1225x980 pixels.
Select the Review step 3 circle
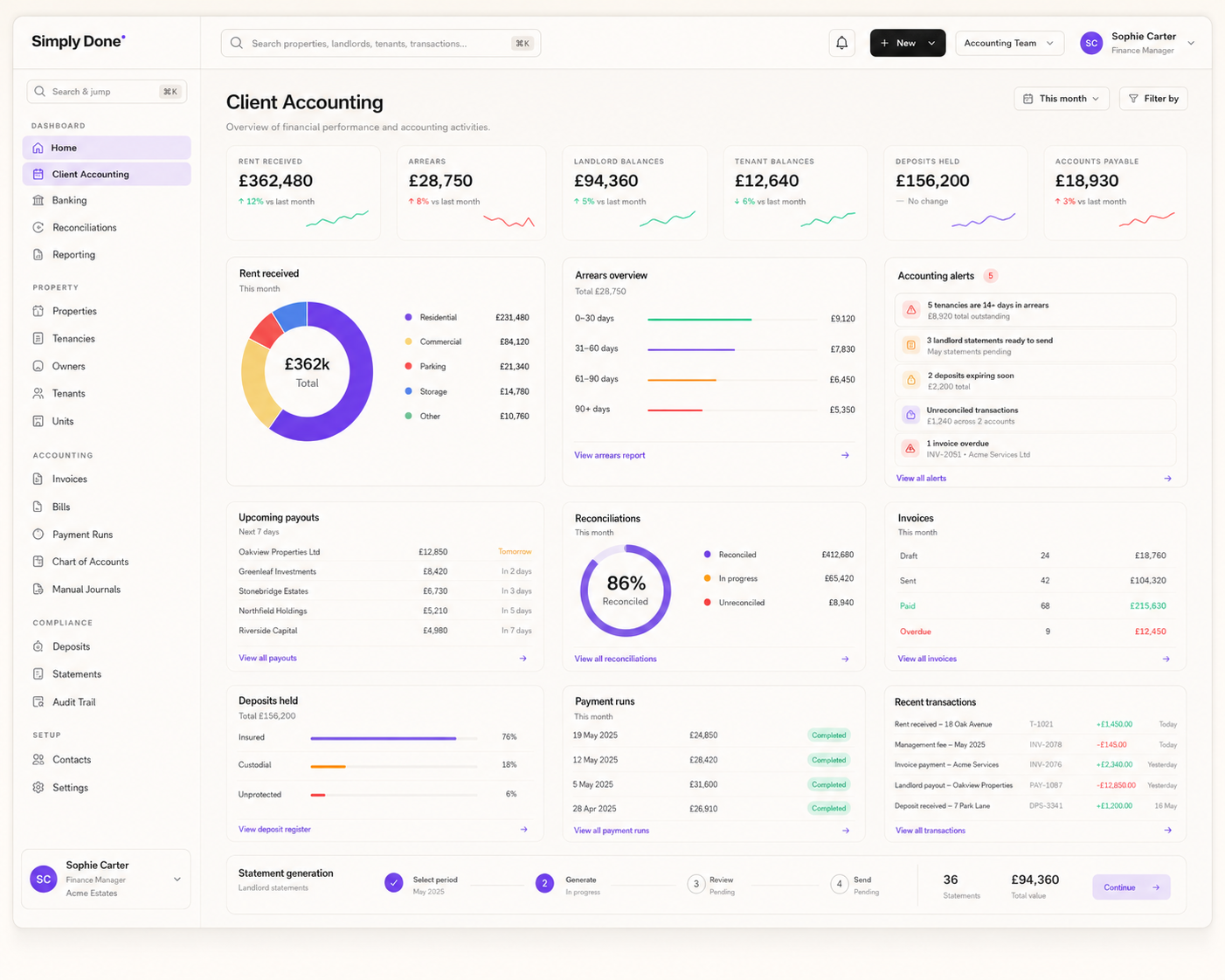point(696,884)
